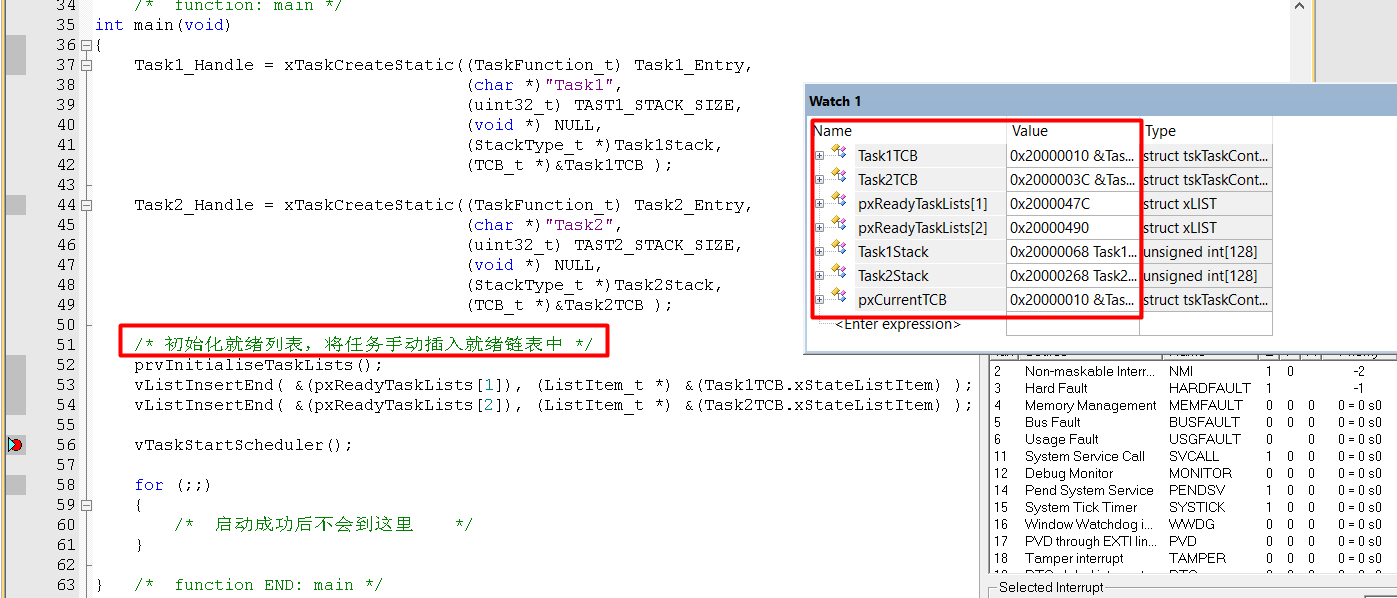Expand the Task1TCB watch entry
This screenshot has height=598, width=1397.
pyautogui.click(x=819, y=156)
